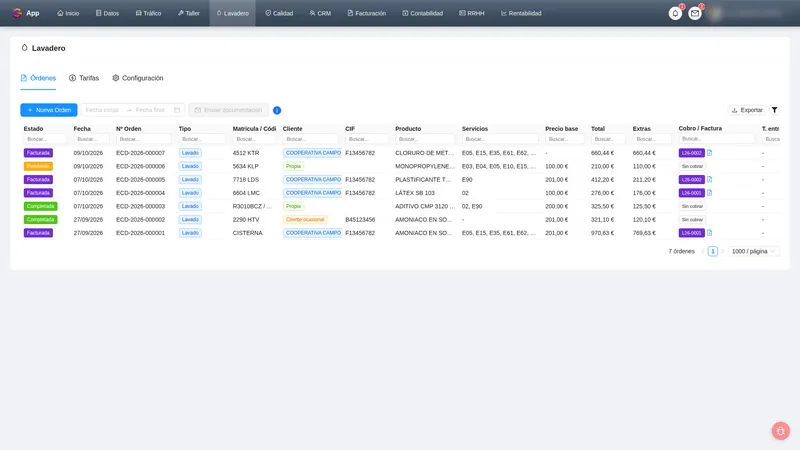Open invoice document icon for order ECD-2026-000005

709,180
